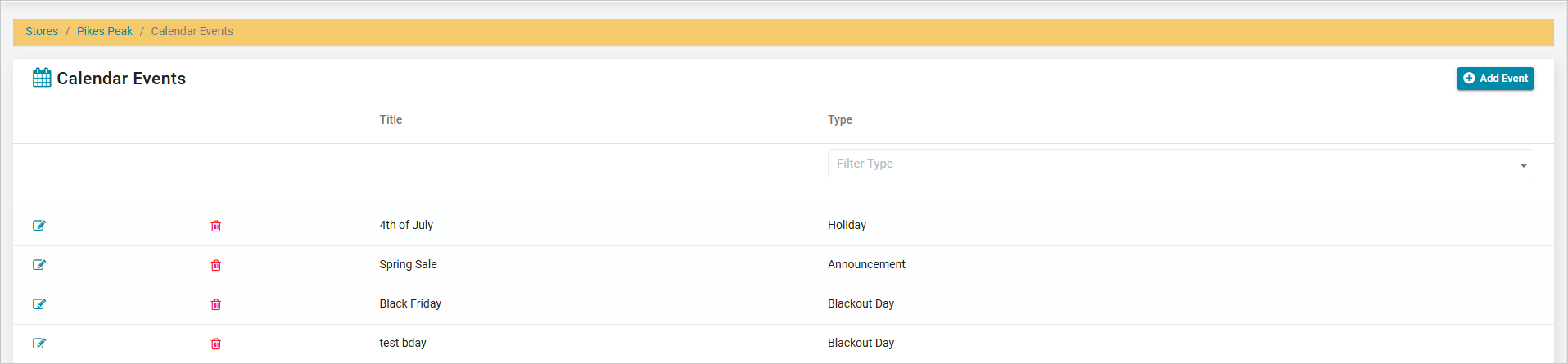The image size is (1568, 364).
Task: Go to Stores breadcrumb link
Action: [42, 31]
